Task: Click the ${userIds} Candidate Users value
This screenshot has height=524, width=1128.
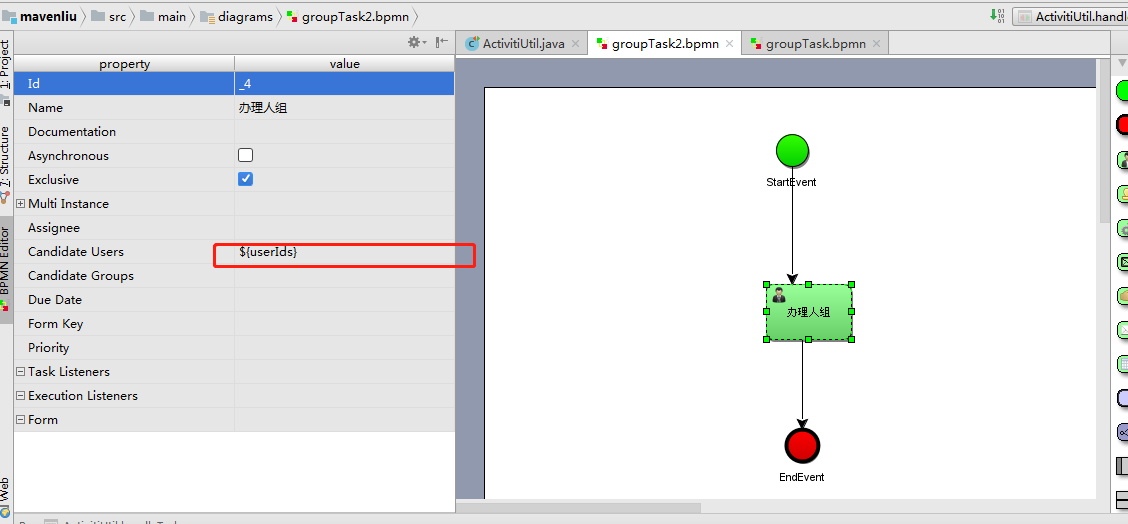Action: point(345,252)
